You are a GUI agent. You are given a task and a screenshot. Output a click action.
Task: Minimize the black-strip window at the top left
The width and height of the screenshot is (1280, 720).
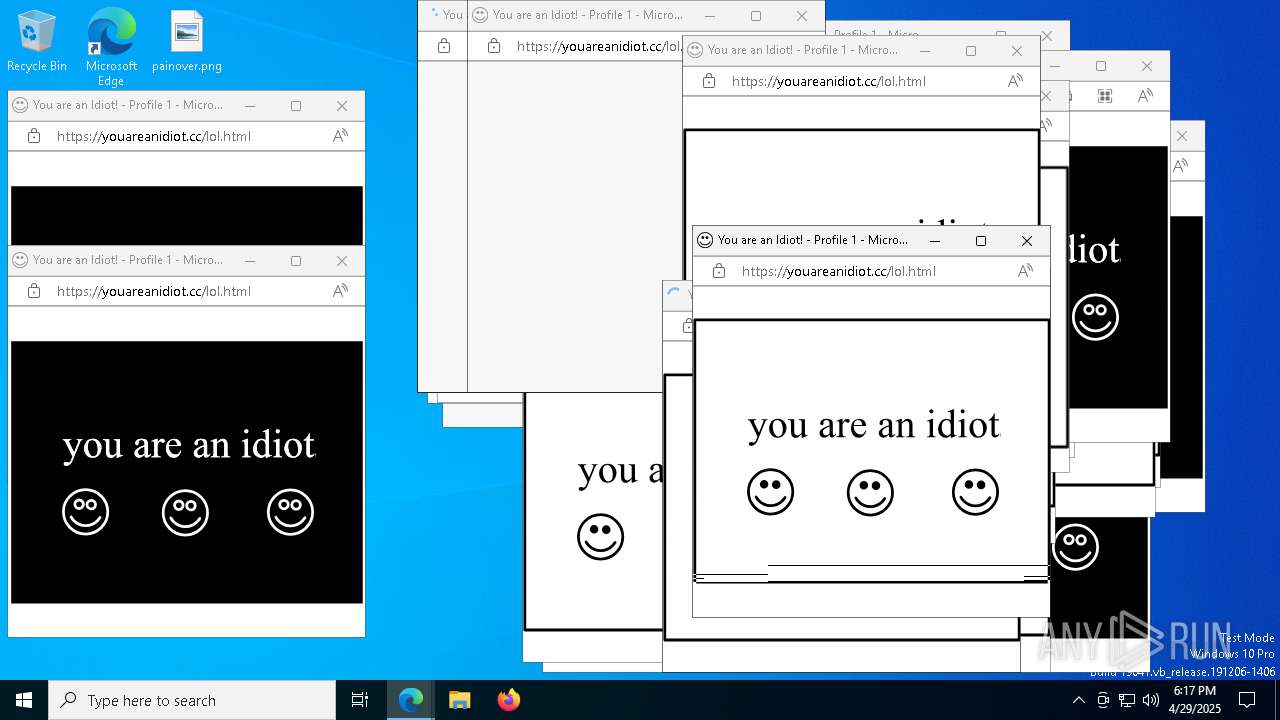click(x=250, y=105)
